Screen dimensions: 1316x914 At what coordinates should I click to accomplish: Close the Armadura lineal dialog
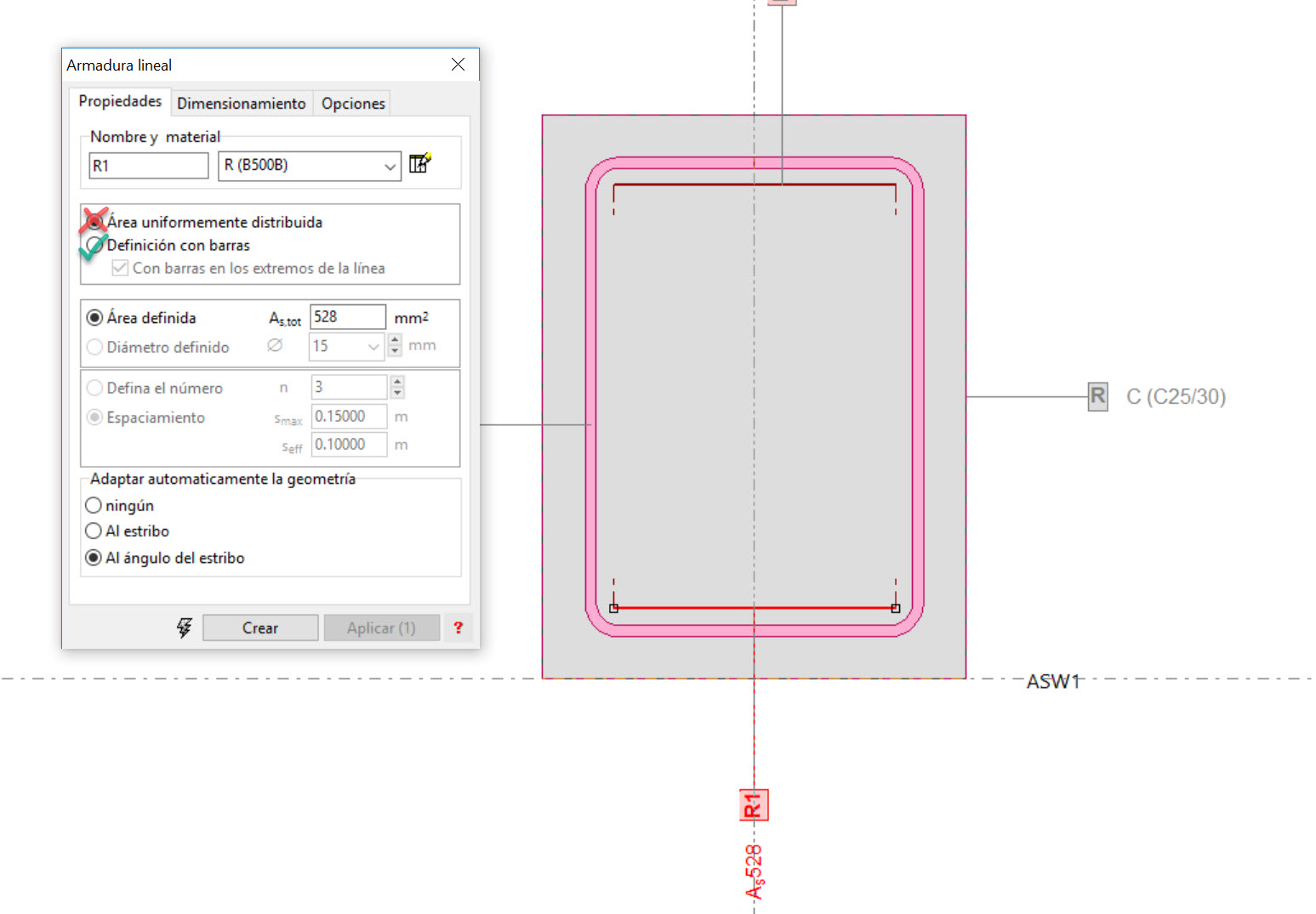point(458,65)
